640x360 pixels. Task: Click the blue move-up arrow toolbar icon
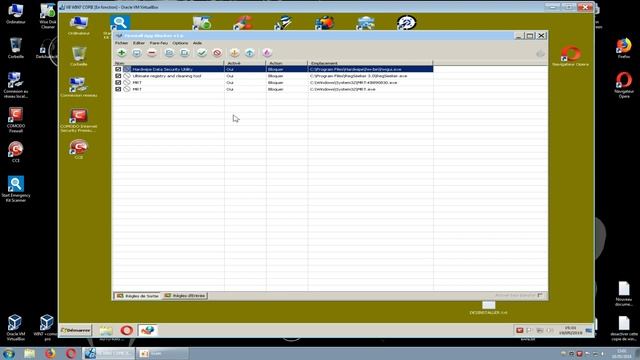pyautogui.click(x=250, y=53)
